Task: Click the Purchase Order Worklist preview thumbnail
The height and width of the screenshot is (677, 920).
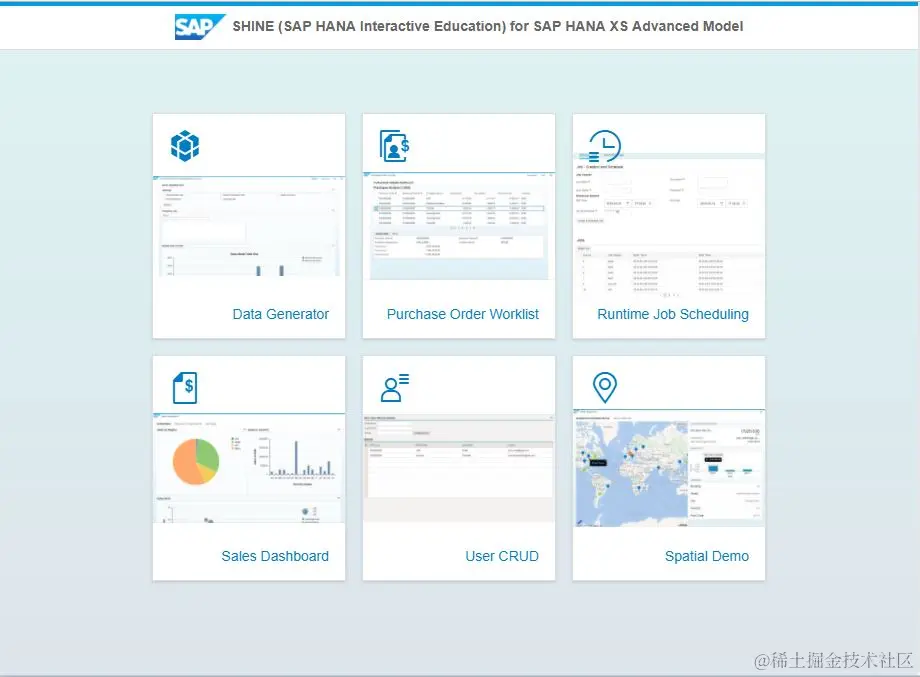Action: pyautogui.click(x=459, y=226)
